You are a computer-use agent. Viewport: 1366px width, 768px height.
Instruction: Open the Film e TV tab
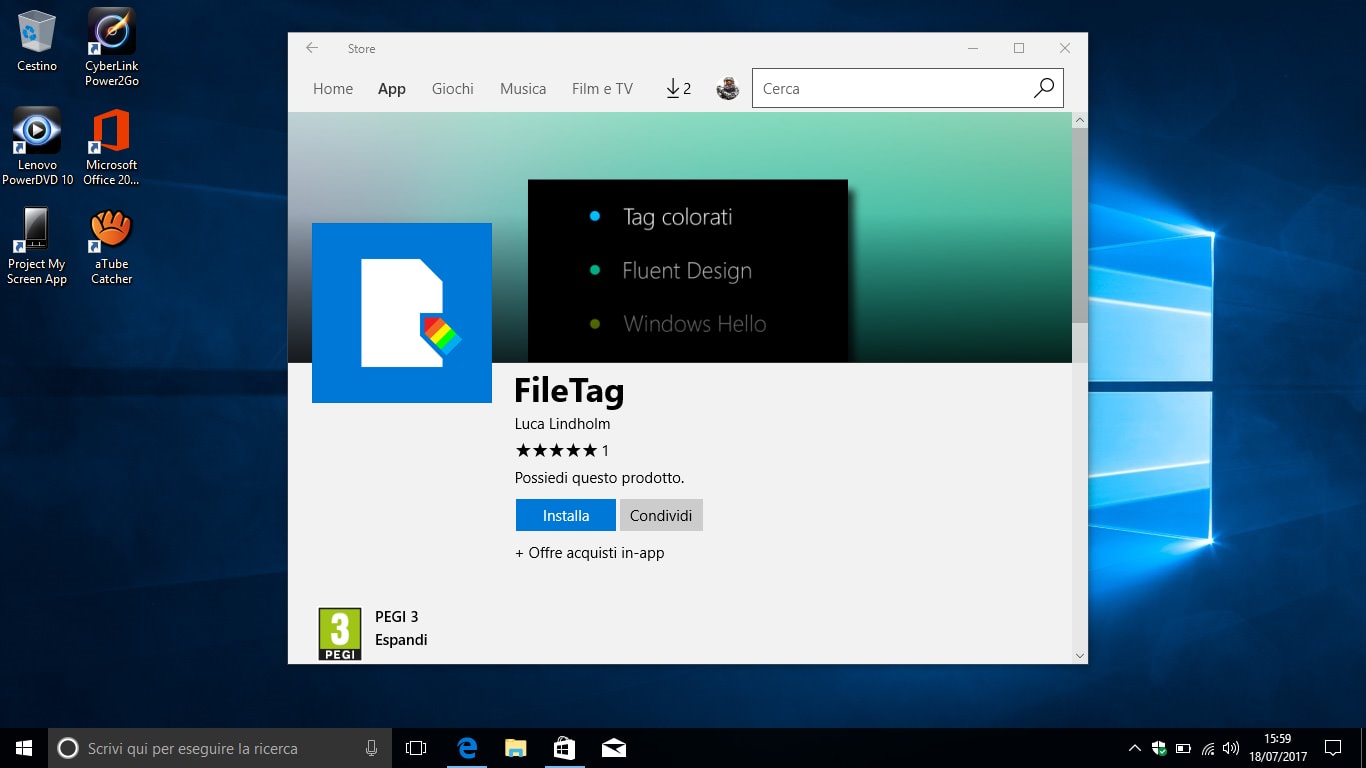(602, 89)
